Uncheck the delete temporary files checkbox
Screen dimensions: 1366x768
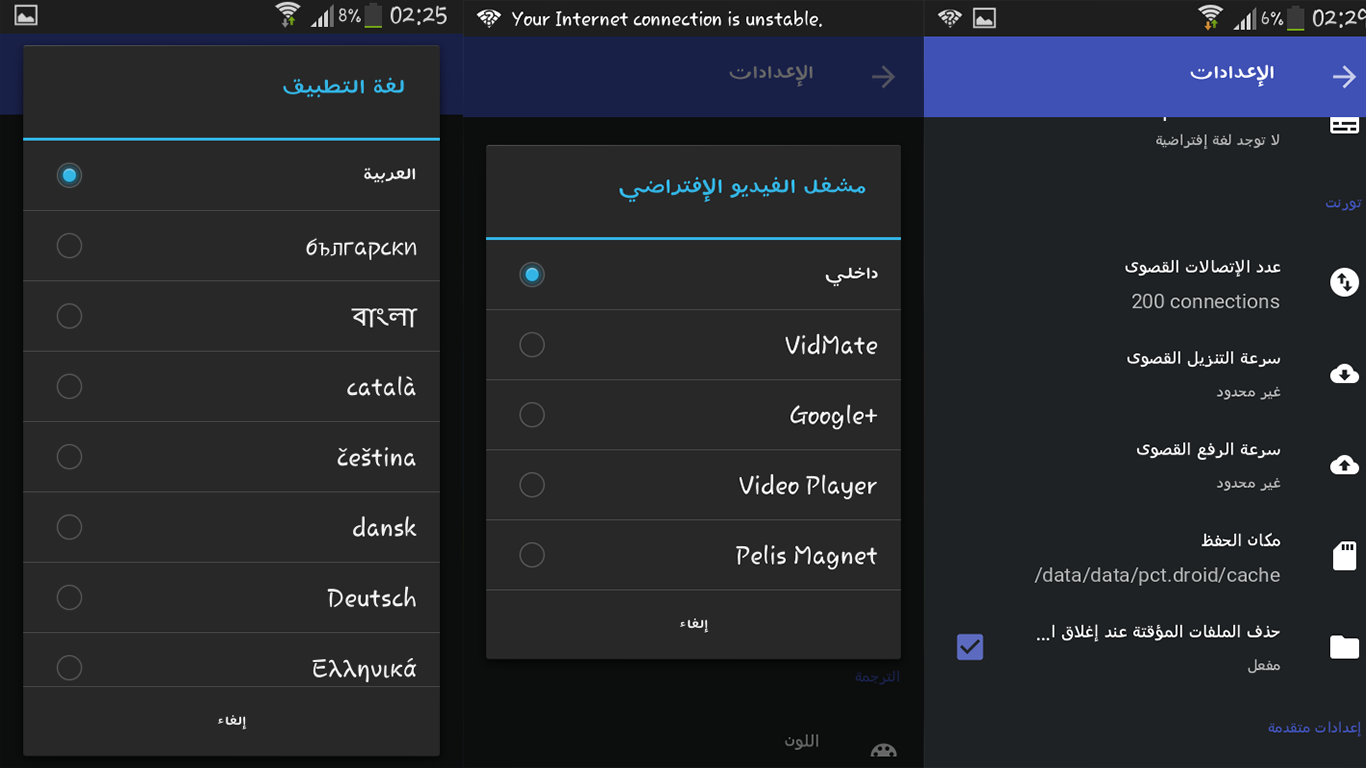(x=969, y=647)
